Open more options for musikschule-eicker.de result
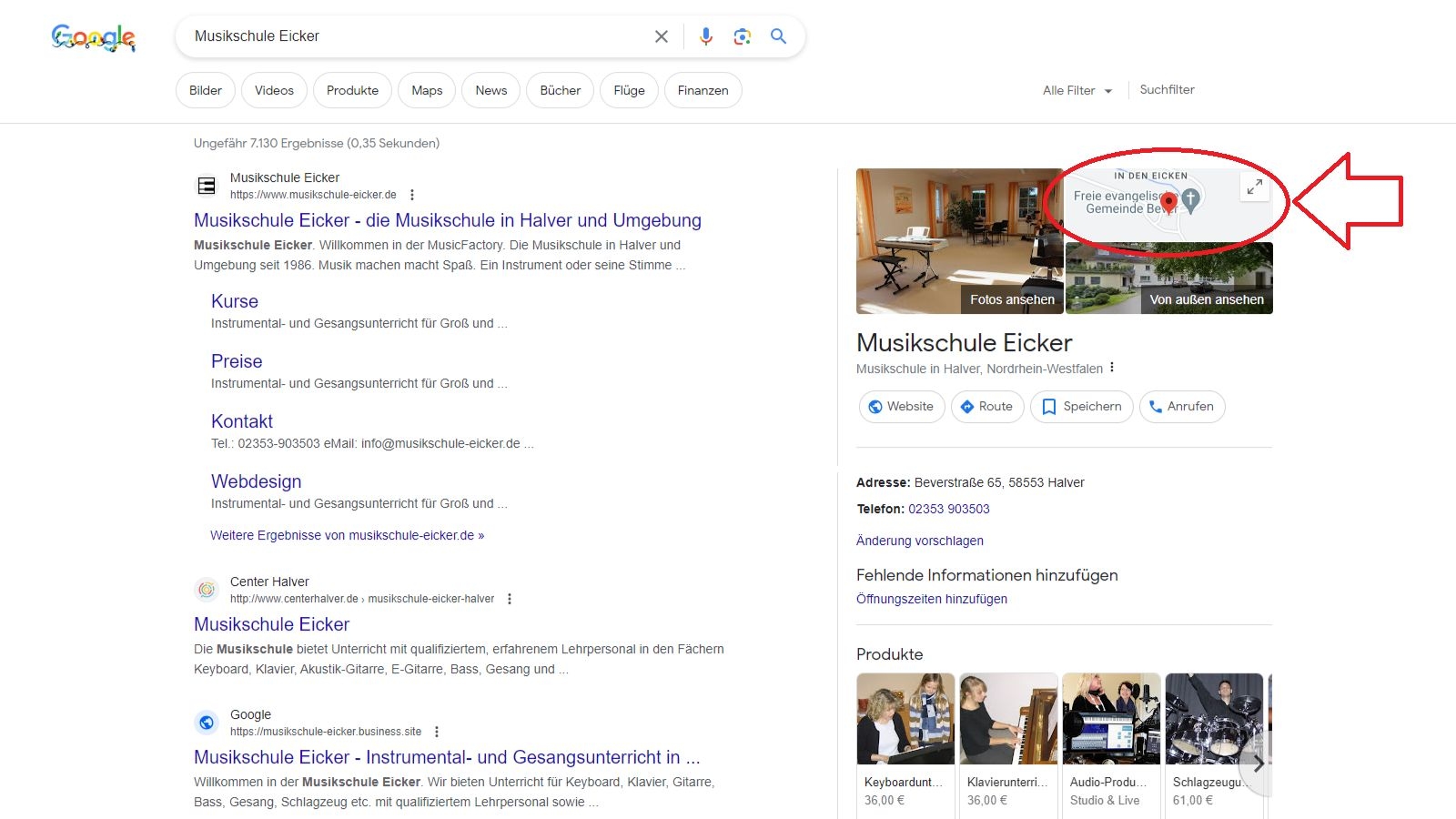 pos(412,195)
